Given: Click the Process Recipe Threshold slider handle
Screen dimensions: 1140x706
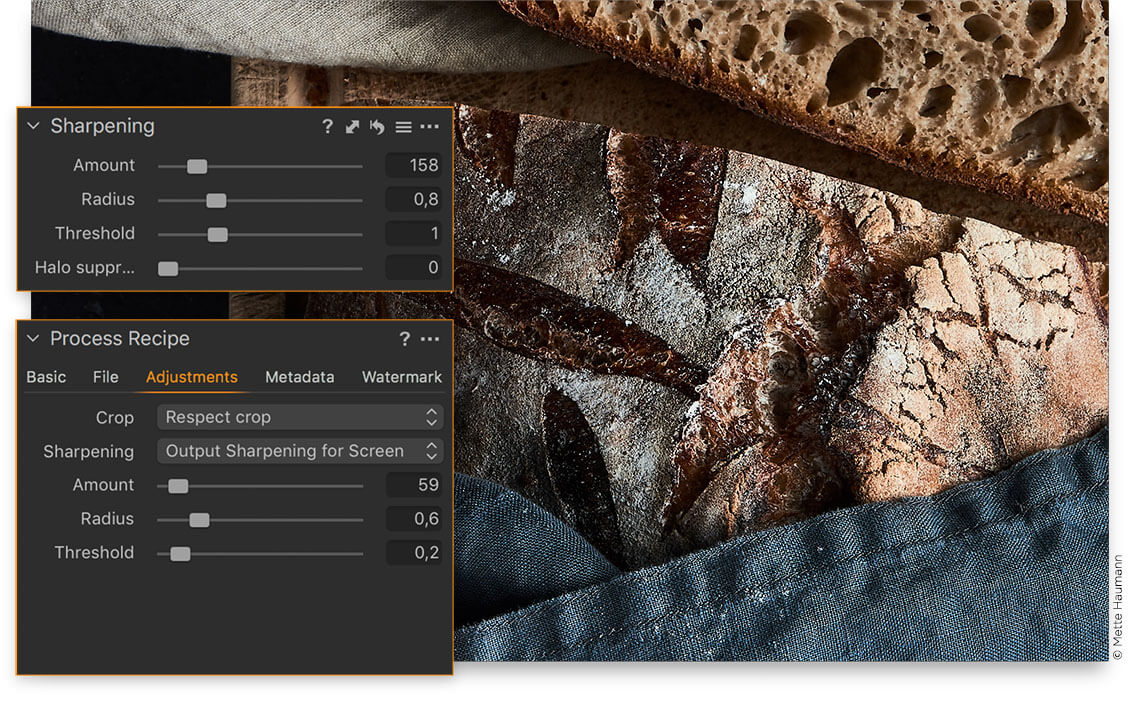Looking at the screenshot, I should (180, 553).
